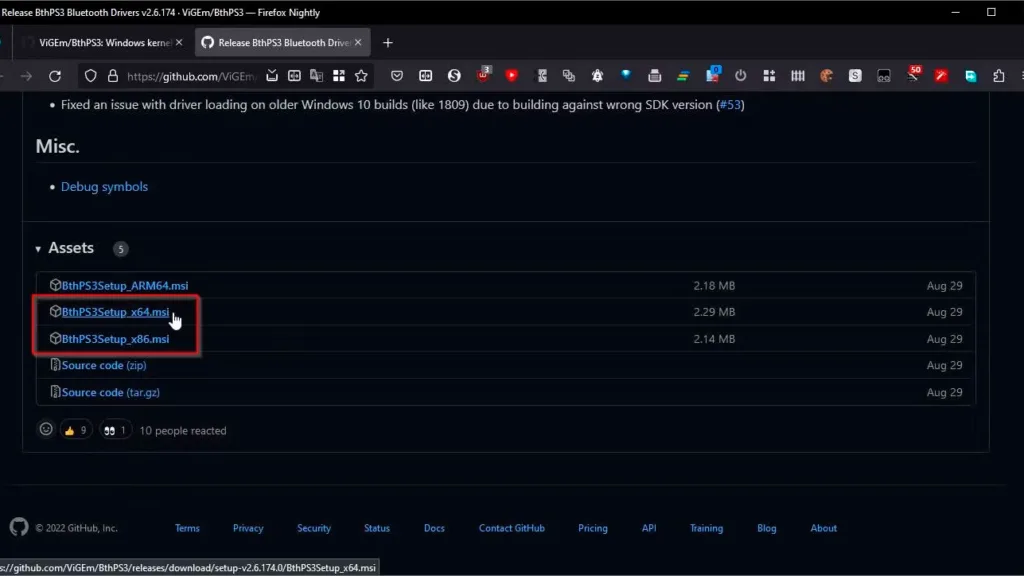Click the circular S extension icon

coord(455,76)
